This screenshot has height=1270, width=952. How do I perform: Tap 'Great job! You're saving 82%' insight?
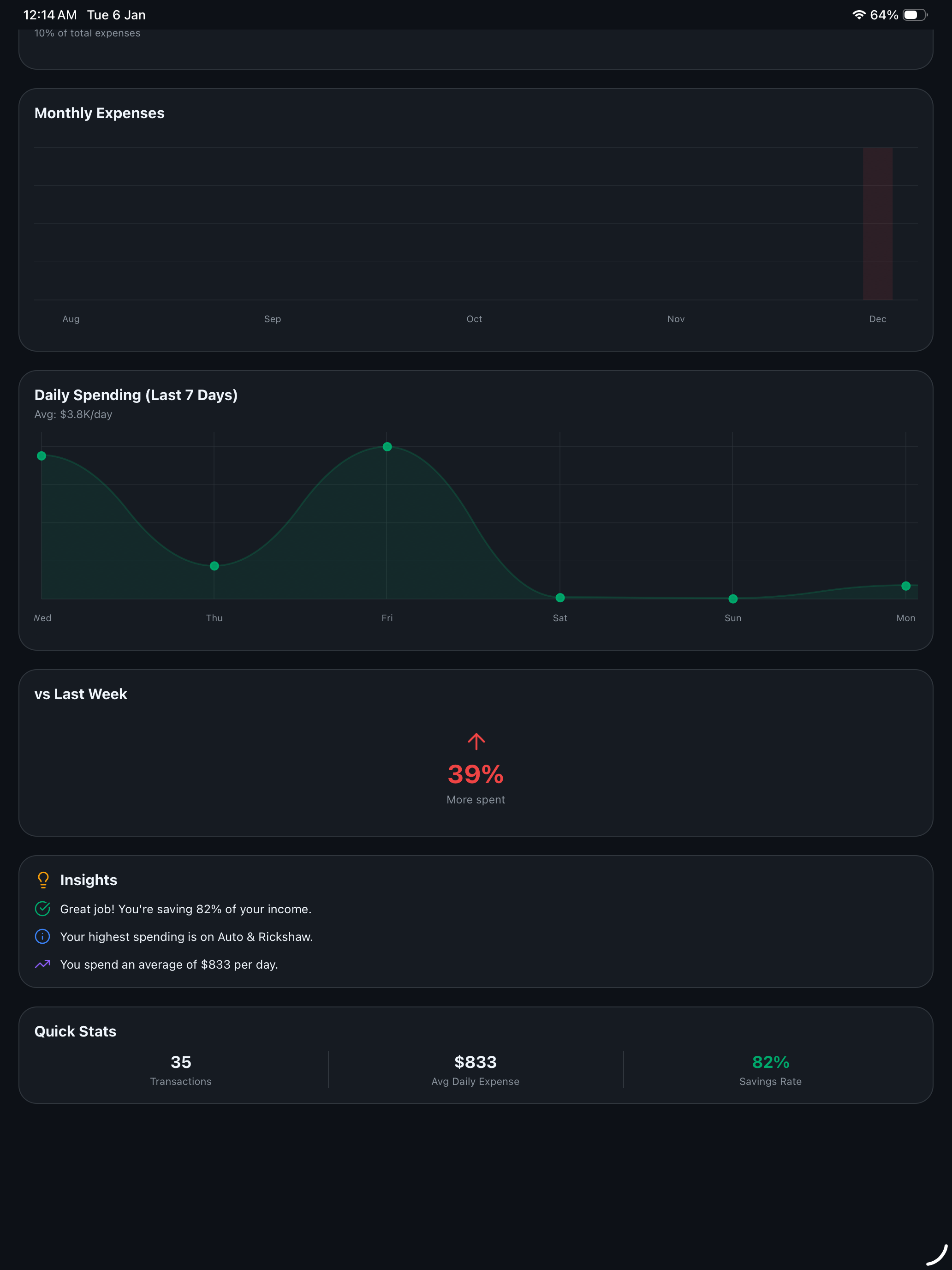click(185, 909)
